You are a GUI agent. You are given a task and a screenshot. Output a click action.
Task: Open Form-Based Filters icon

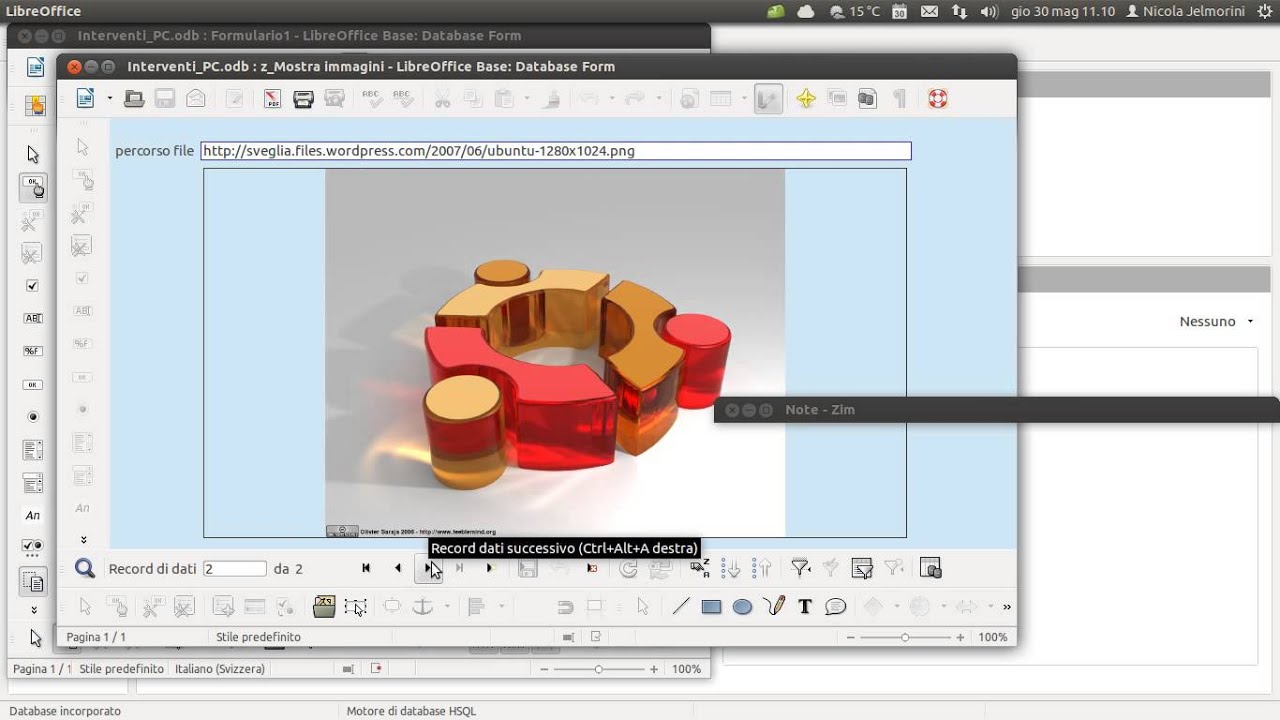click(x=862, y=568)
